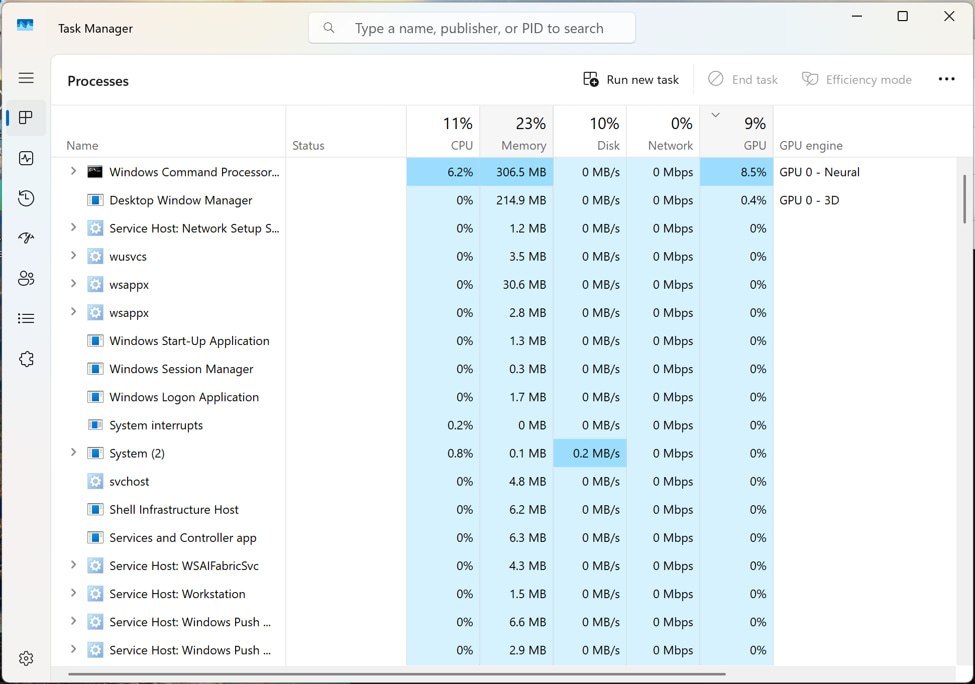Image resolution: width=975 pixels, height=684 pixels.
Task: Click the Service Host: WSAIFabricSvc gear icon
Action: tap(95, 566)
